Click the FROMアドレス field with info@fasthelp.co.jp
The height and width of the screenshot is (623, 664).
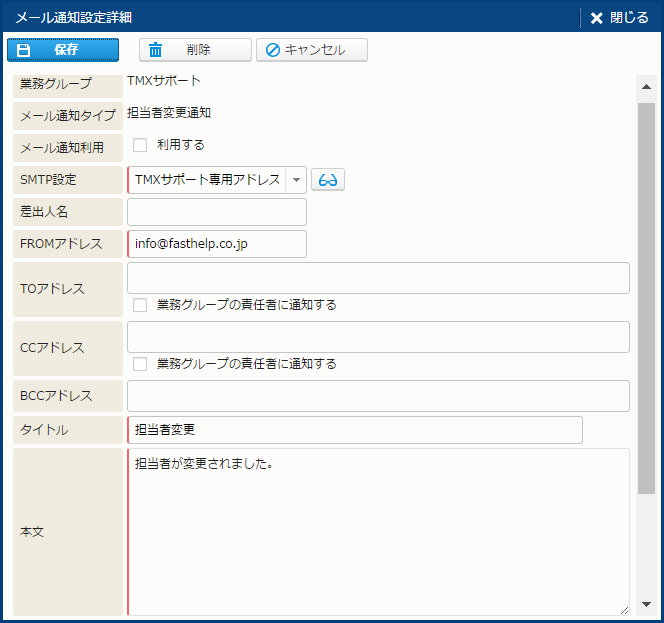pos(217,244)
